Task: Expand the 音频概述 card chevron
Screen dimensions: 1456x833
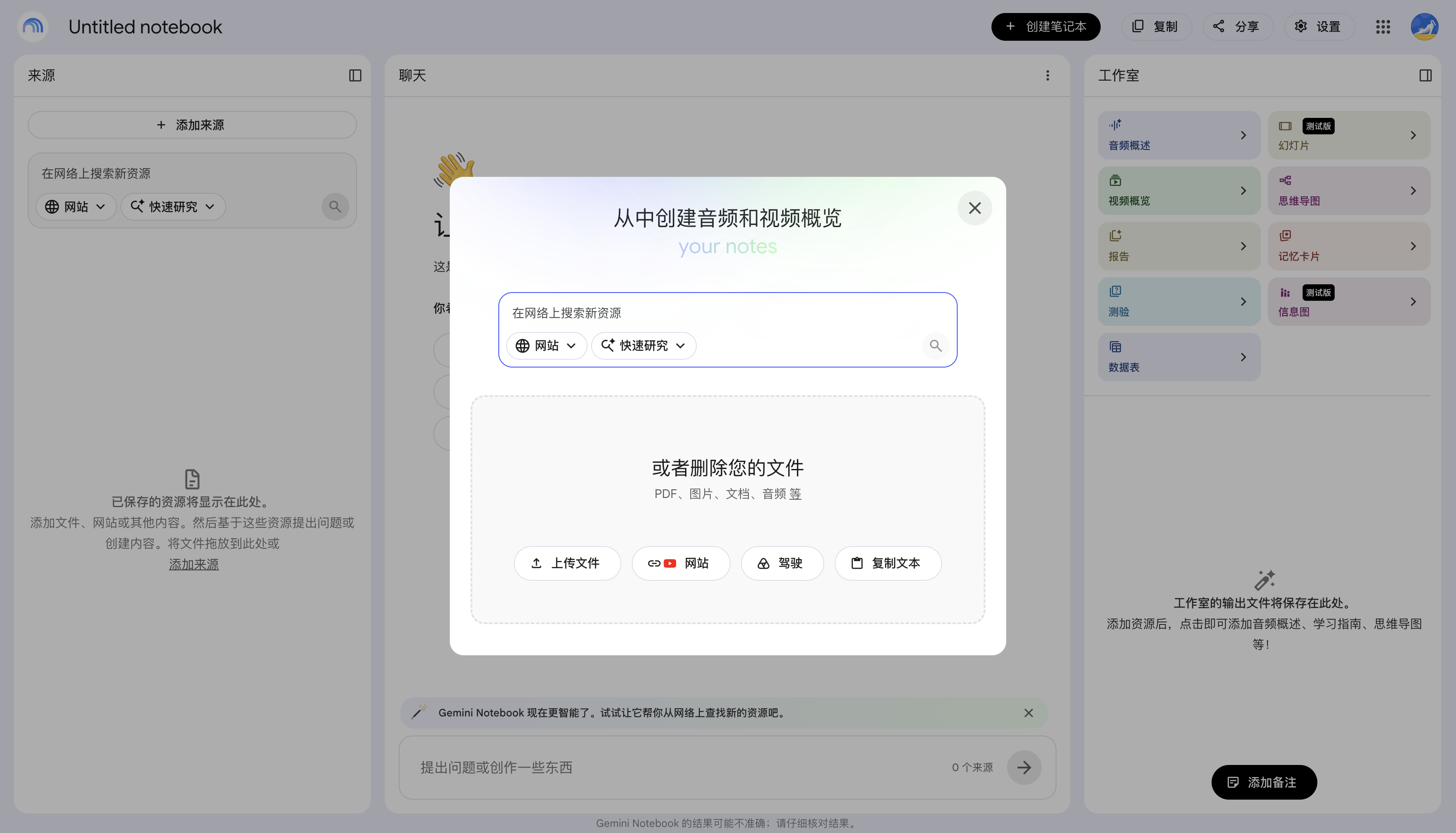Action: [1243, 135]
